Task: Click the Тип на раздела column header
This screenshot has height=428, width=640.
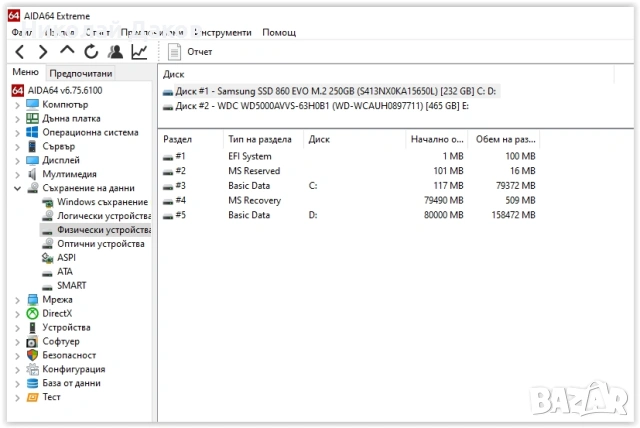Action: (x=260, y=140)
